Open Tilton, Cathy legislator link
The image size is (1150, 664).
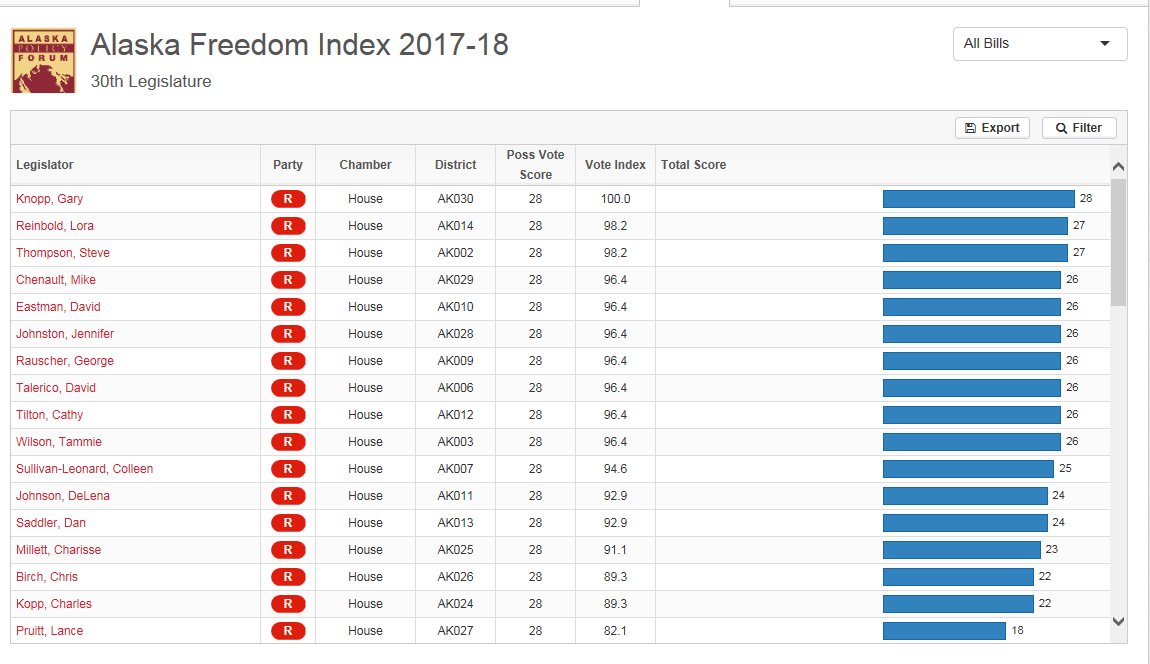(49, 415)
